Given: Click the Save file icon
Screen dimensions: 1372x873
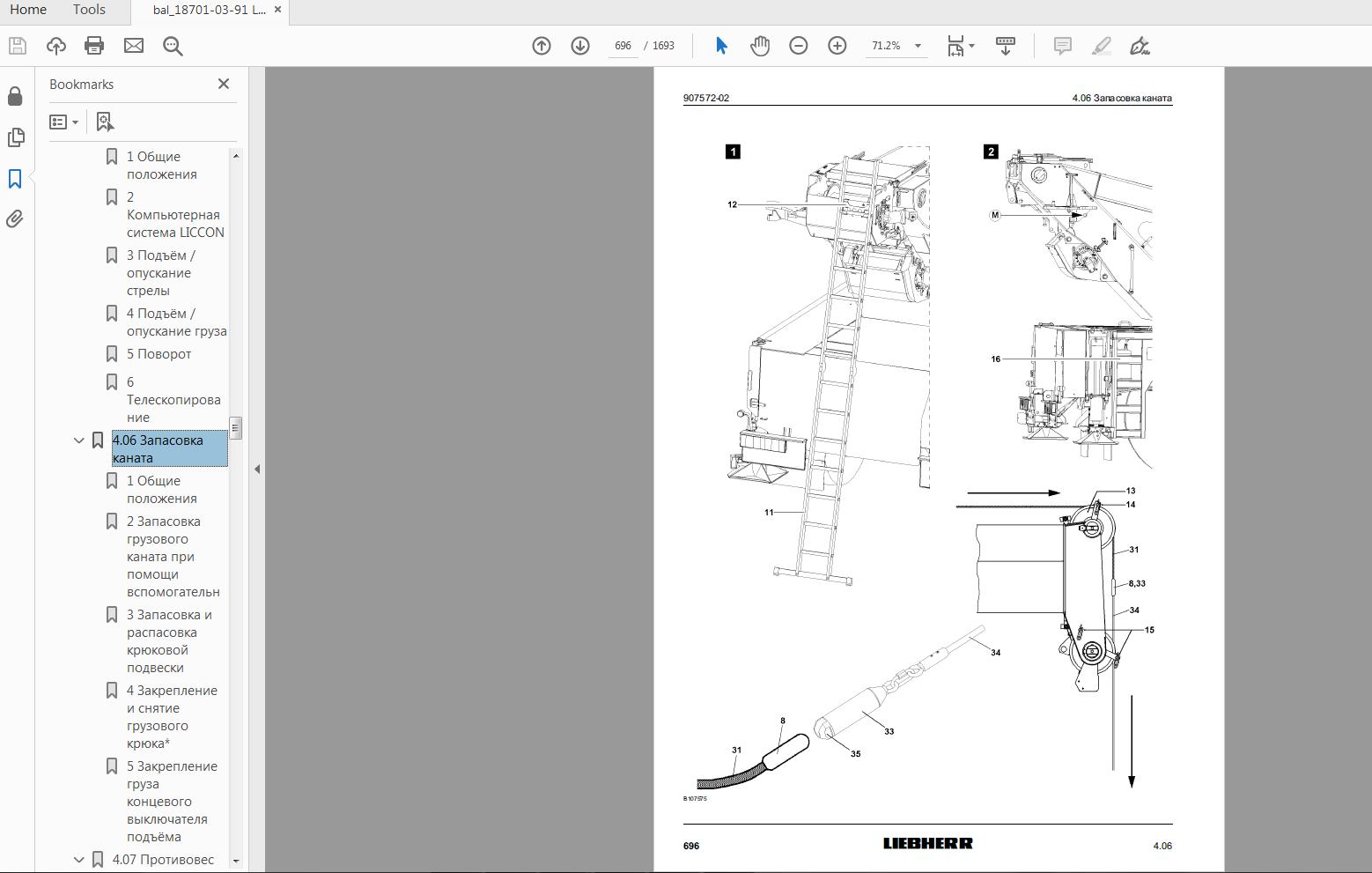Looking at the screenshot, I should (18, 46).
